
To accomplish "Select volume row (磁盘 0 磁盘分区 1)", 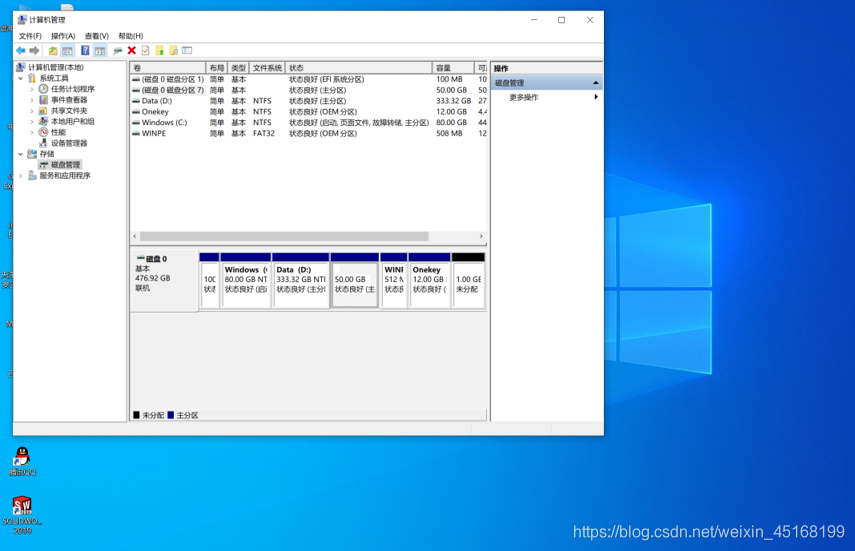I will pyautogui.click(x=309, y=79).
